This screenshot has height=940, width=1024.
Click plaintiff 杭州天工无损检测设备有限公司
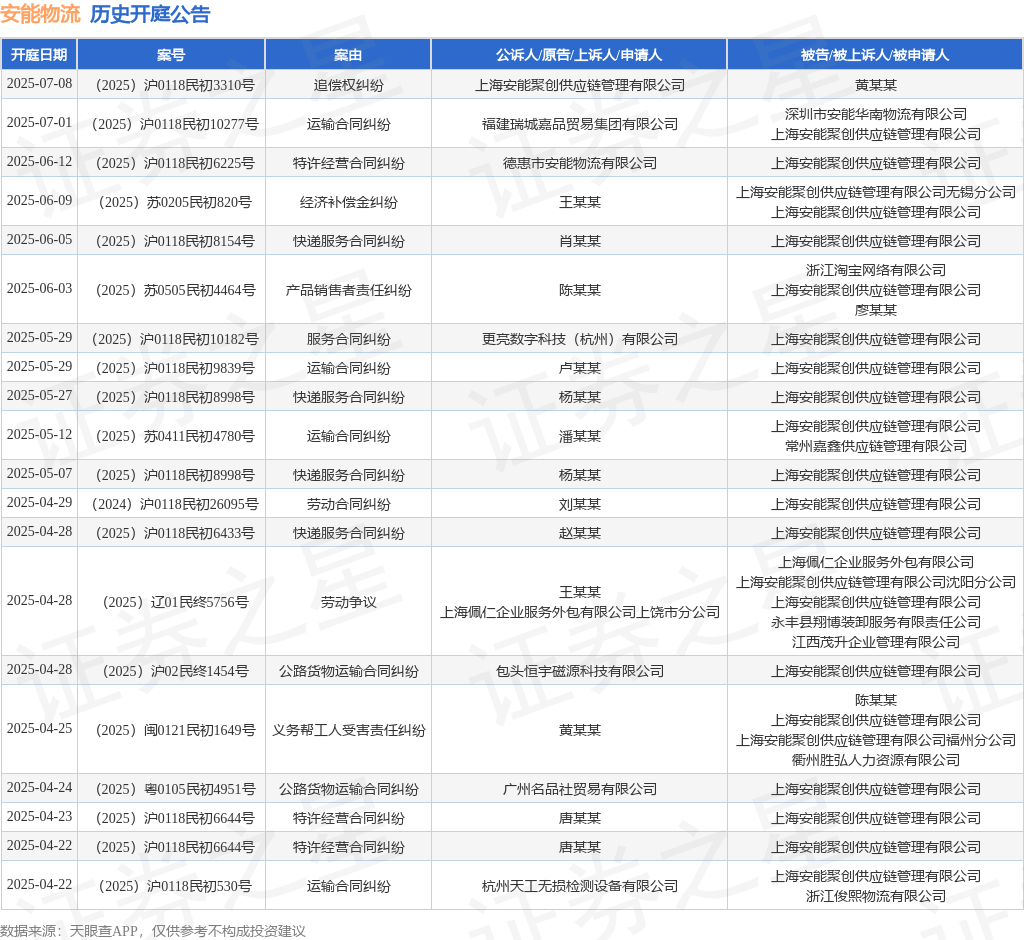click(x=580, y=886)
